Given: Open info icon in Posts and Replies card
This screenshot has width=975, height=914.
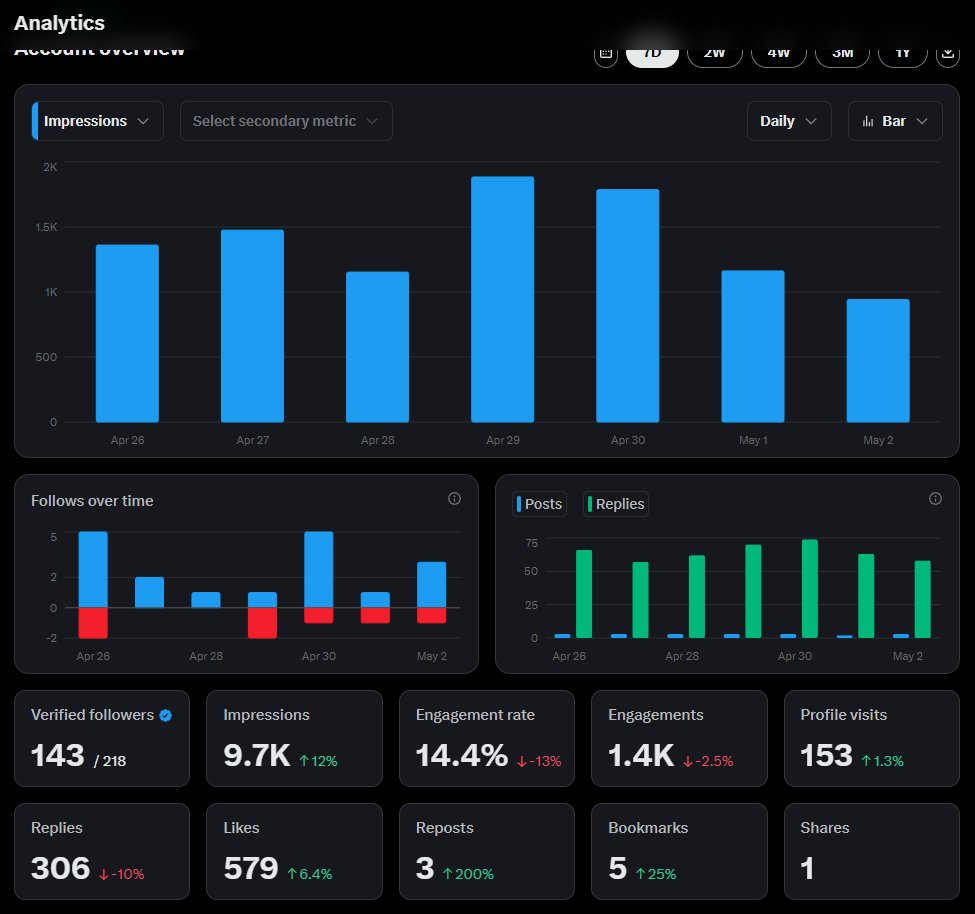Looking at the screenshot, I should (935, 499).
